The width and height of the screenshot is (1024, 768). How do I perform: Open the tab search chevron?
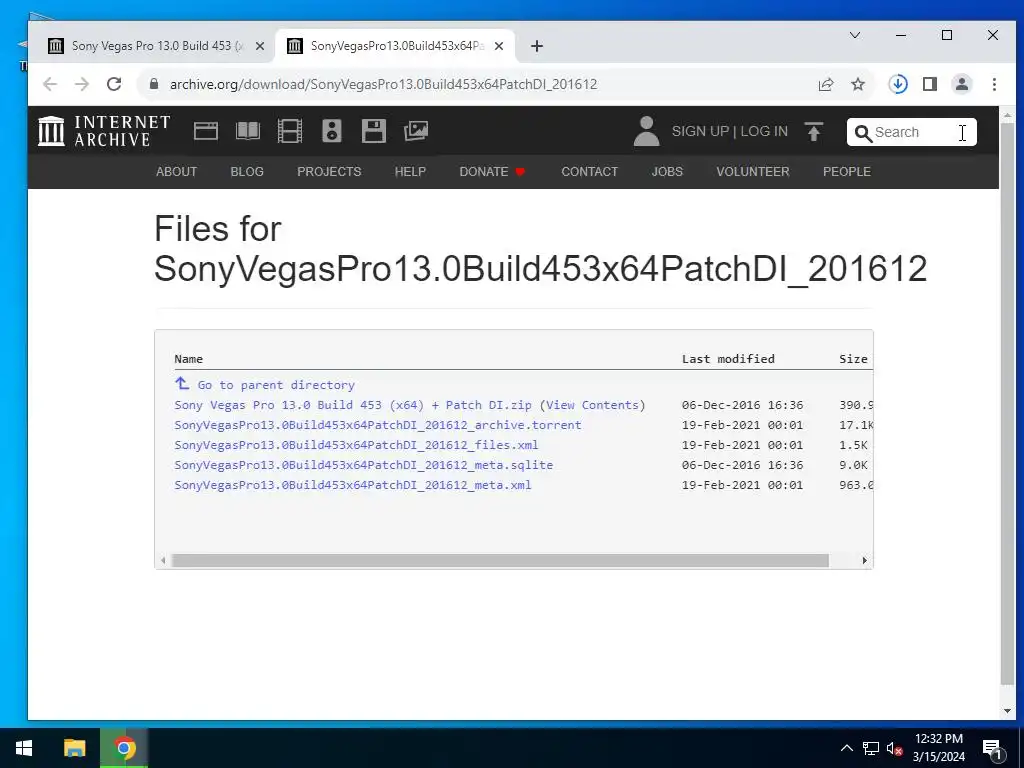tap(855, 35)
